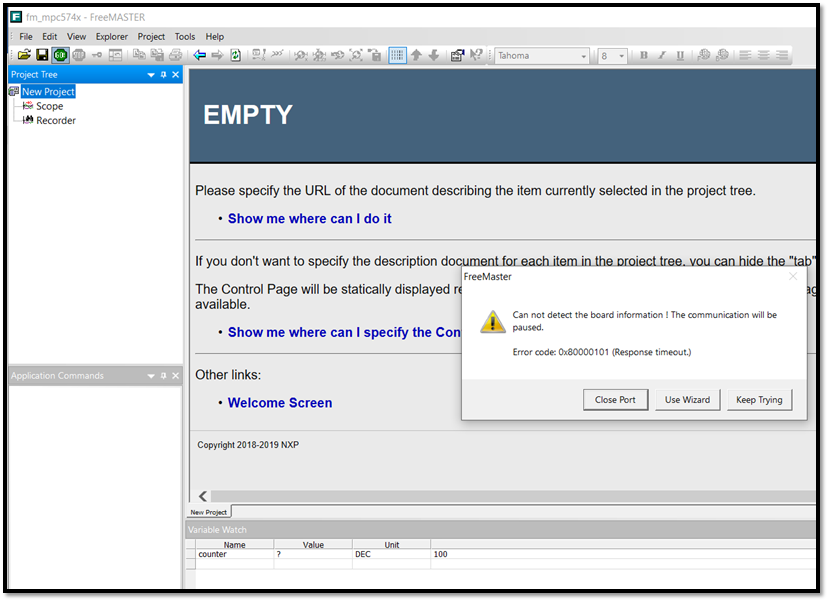Image resolution: width=829 pixels, height=602 pixels.
Task: Open the View menu
Action: coord(76,36)
